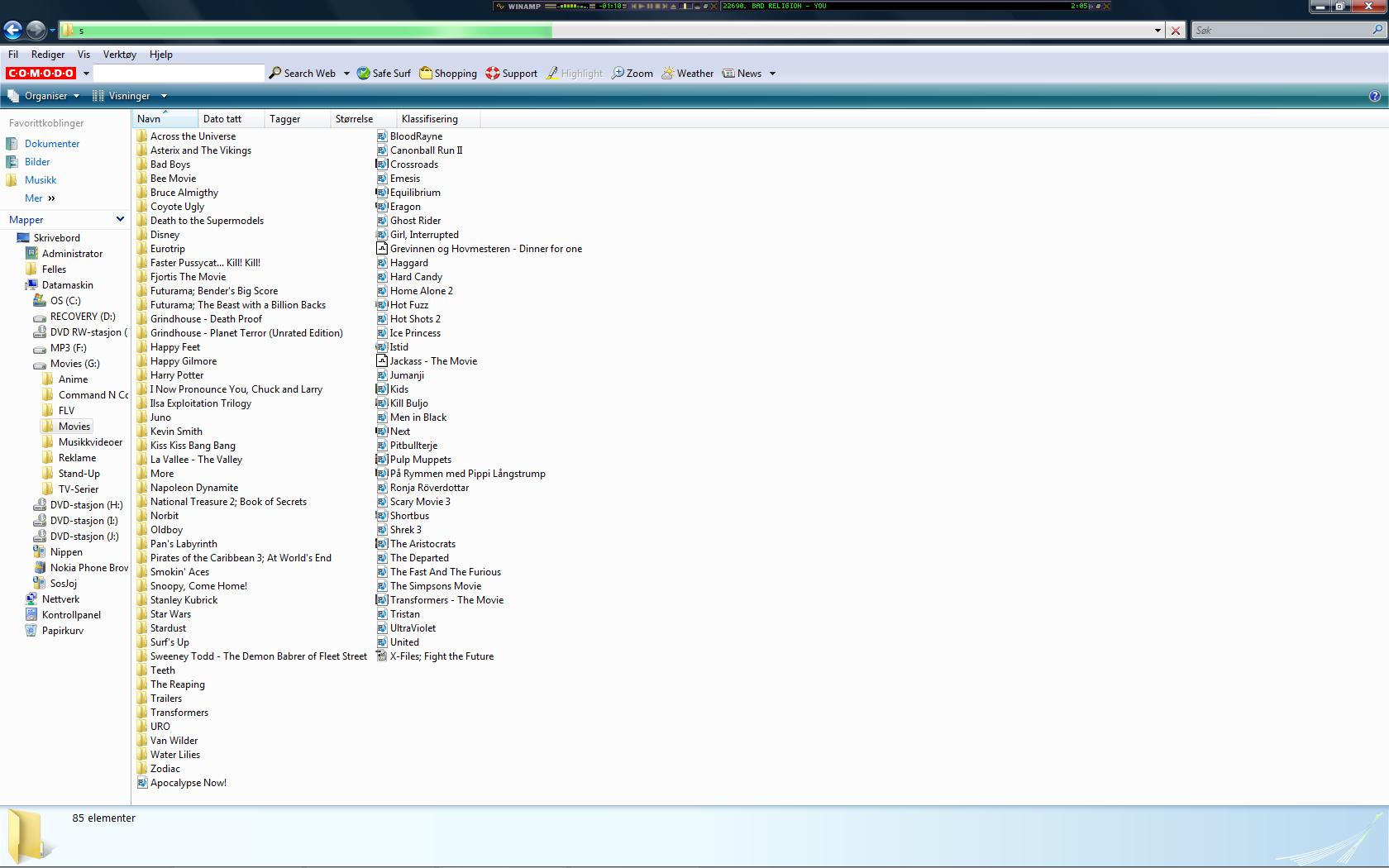The height and width of the screenshot is (868, 1389).
Task: Open the Visninger views dropdown arrow
Action: tap(164, 96)
